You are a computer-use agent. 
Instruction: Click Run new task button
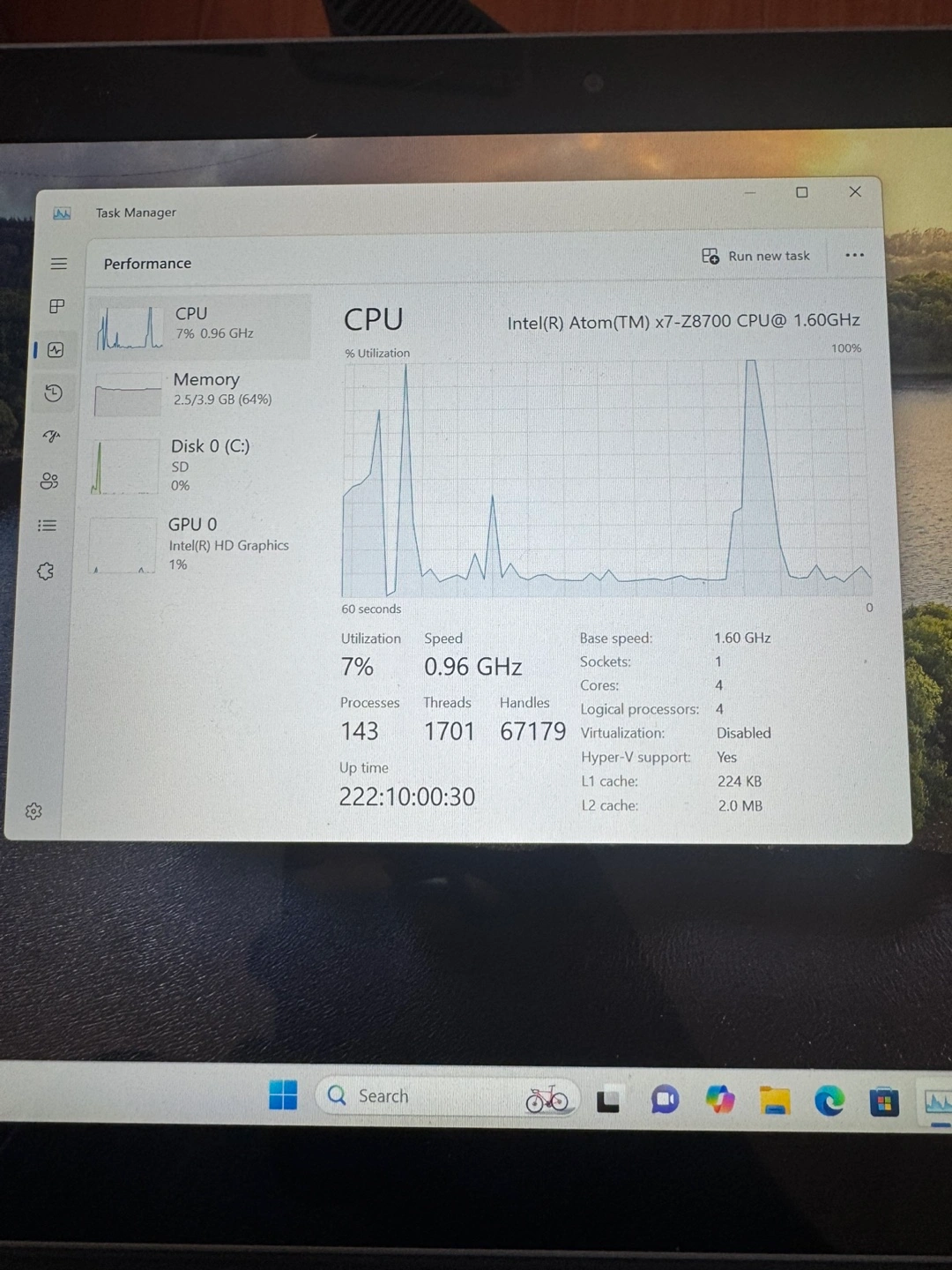[755, 256]
